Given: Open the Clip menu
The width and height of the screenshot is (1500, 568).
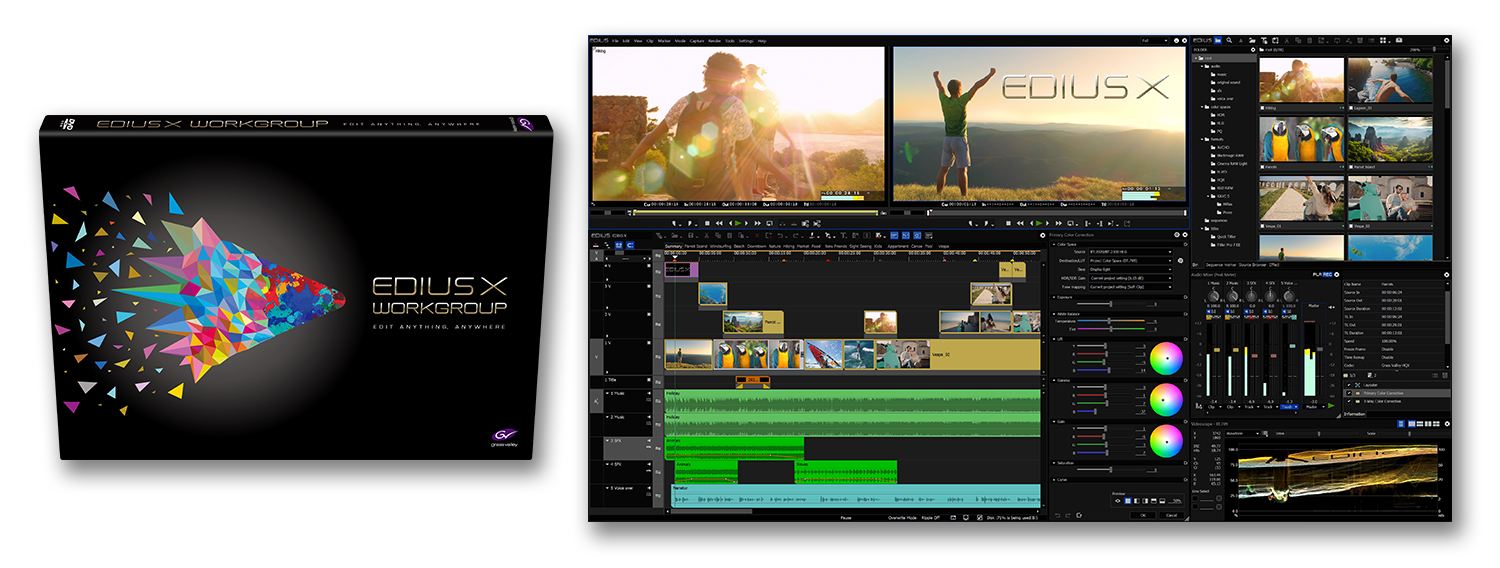Looking at the screenshot, I should (650, 41).
